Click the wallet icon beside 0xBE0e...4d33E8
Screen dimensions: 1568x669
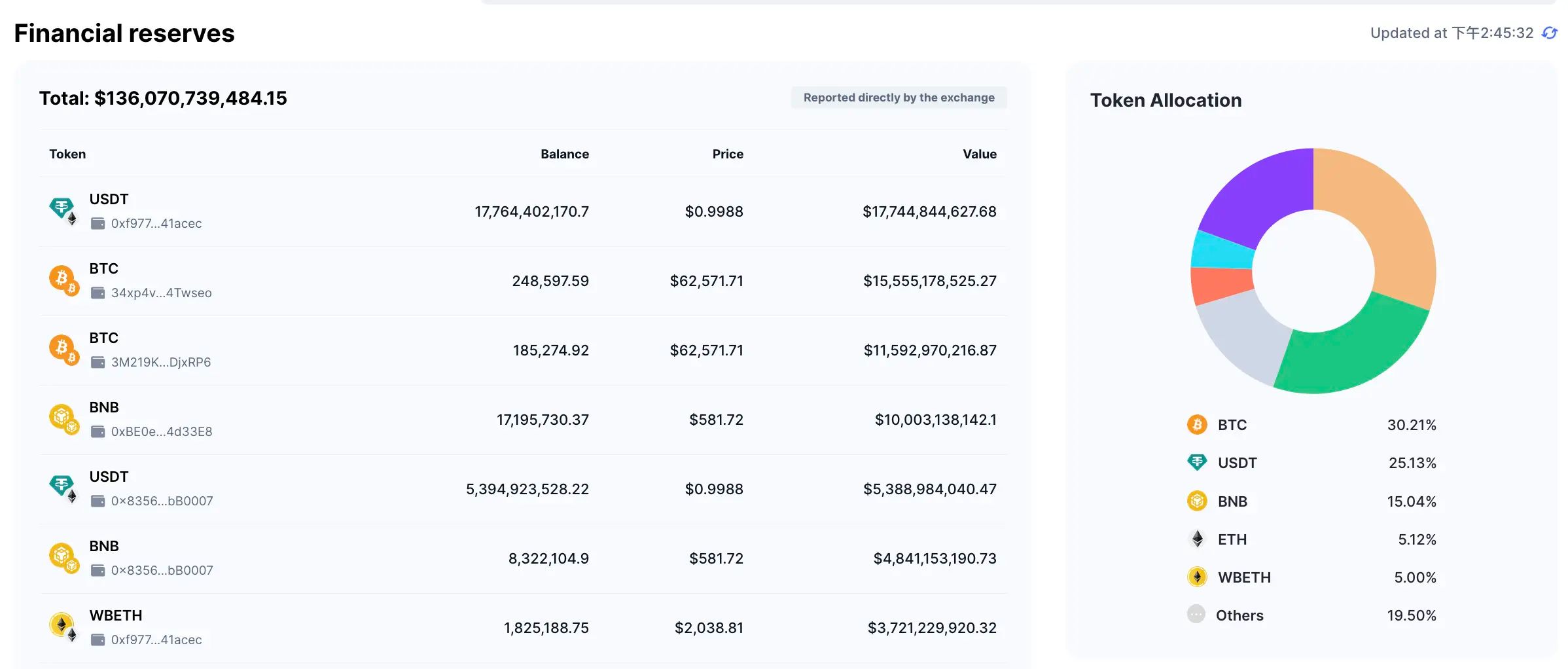click(x=98, y=432)
